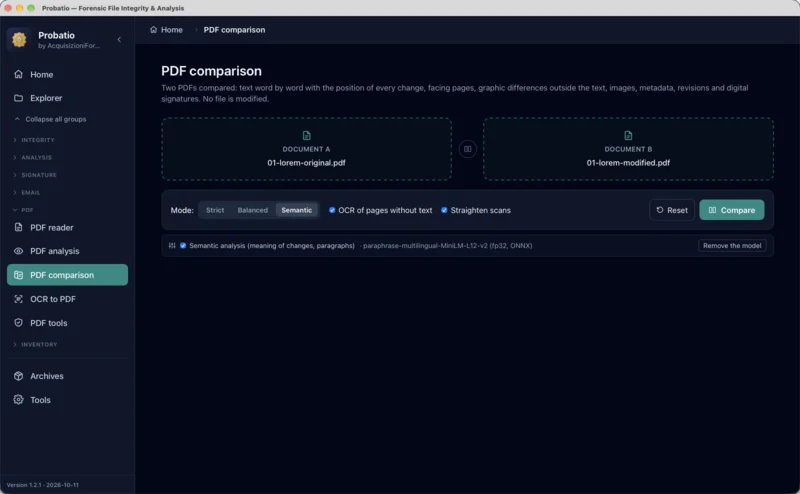Viewport: 800px width, 494px height.
Task: Open the PDF reader page
Action: click(67, 228)
